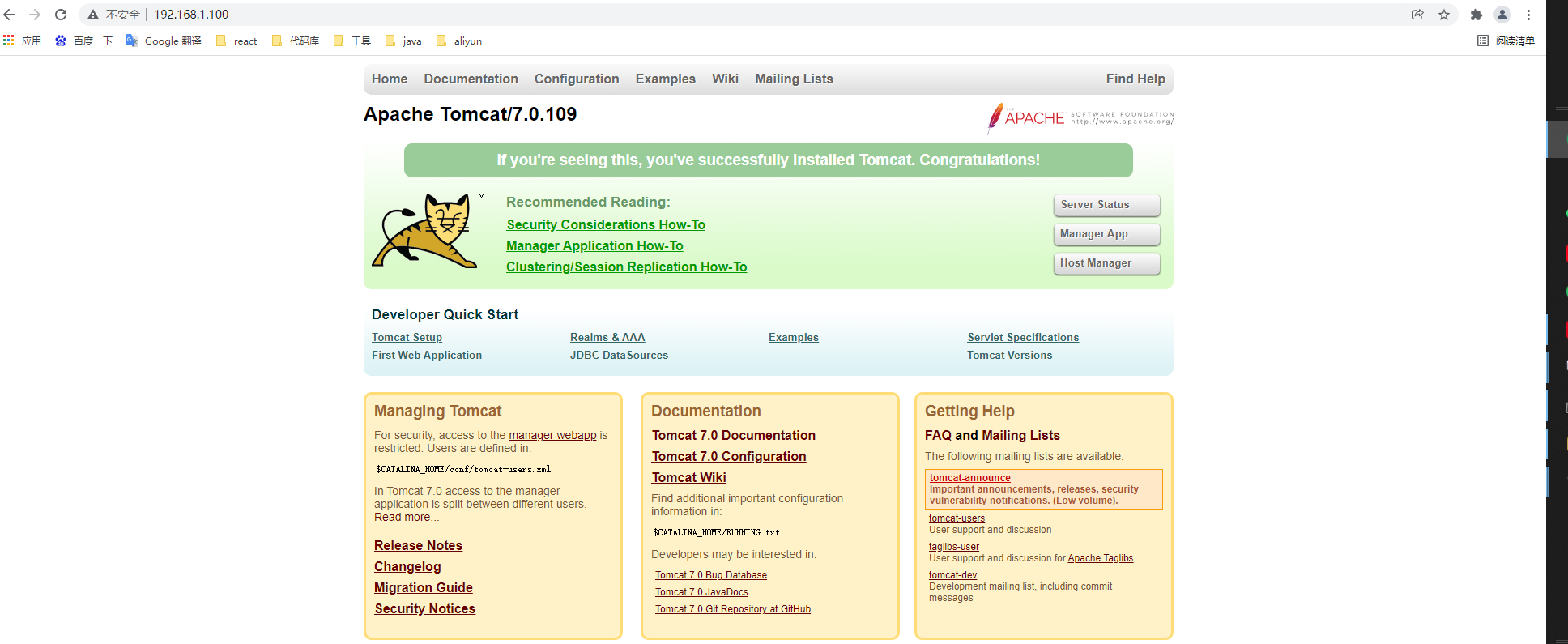1568x644 pixels.
Task: Open Configuration in the navigation bar
Action: (x=577, y=79)
